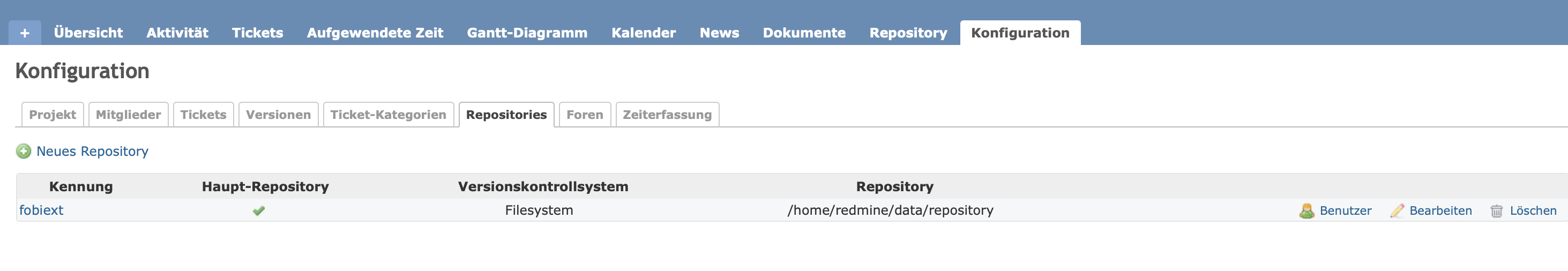
Task: Switch to the Versionen configuration tab
Action: [278, 115]
